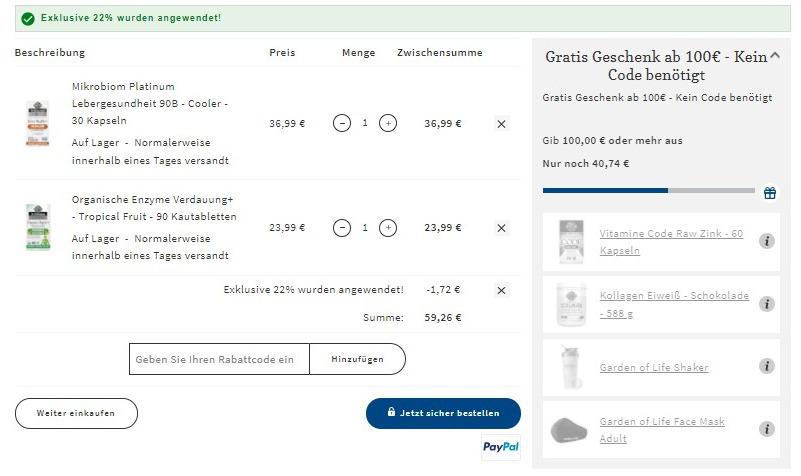Click the Zwischensumme column header
The image size is (801, 476).
pyautogui.click(x=439, y=53)
